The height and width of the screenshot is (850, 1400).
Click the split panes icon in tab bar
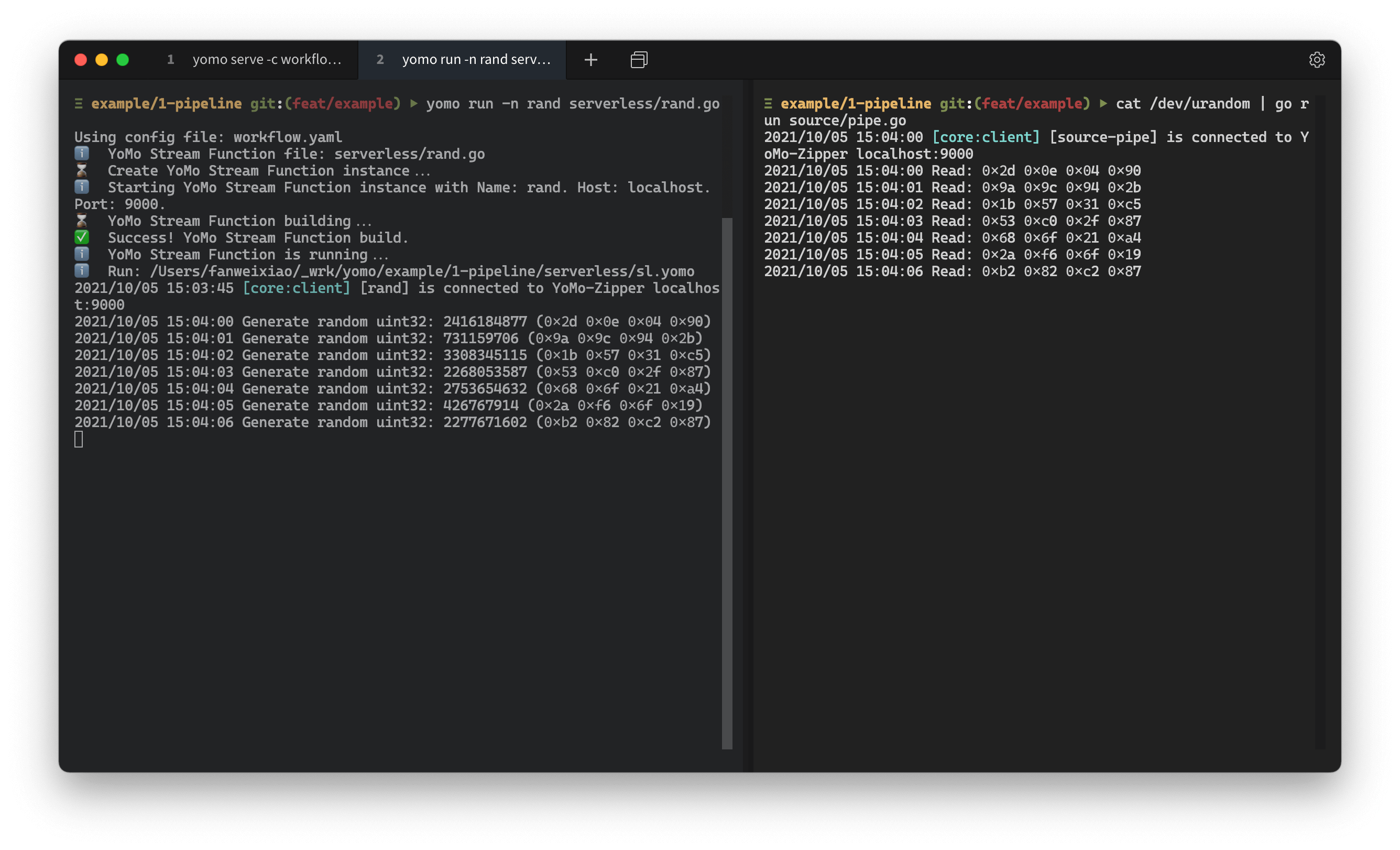(x=639, y=60)
